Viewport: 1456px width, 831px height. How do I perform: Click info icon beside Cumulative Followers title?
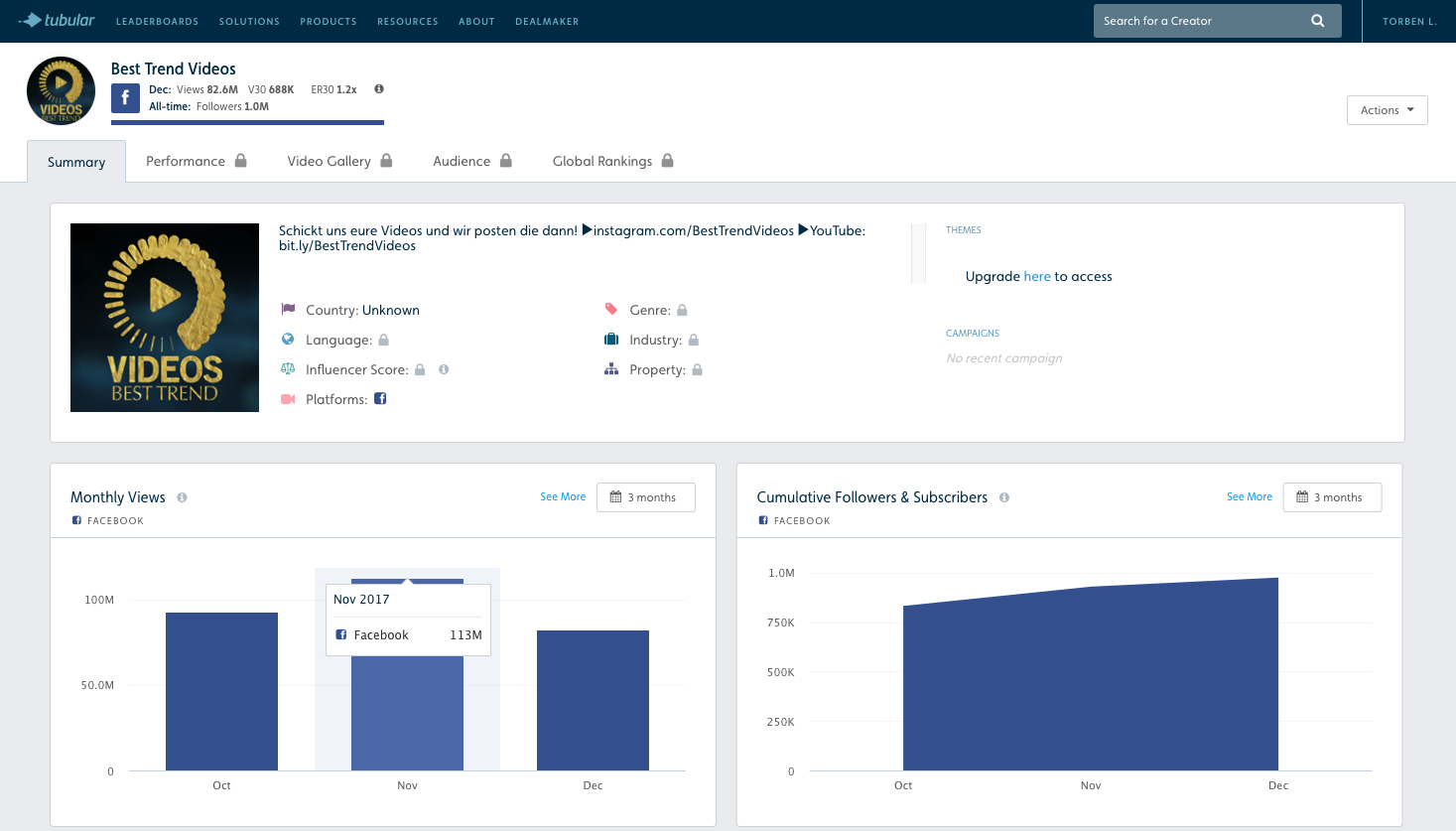[x=1004, y=497]
